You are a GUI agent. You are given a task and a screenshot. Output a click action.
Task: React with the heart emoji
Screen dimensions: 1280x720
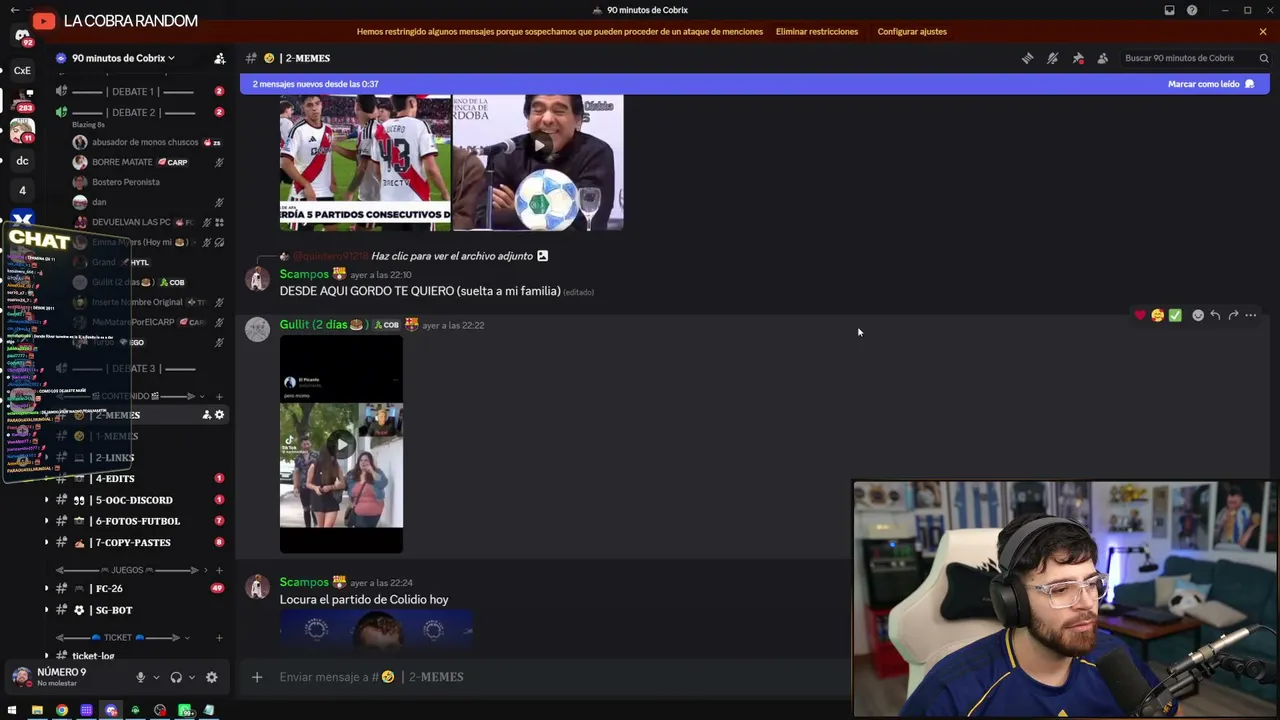click(1140, 315)
